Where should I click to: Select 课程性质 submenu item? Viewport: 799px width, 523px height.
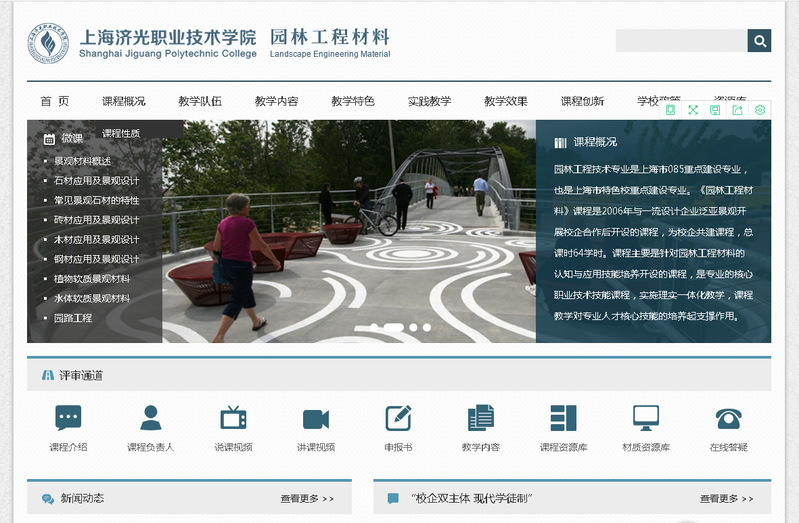(x=121, y=133)
